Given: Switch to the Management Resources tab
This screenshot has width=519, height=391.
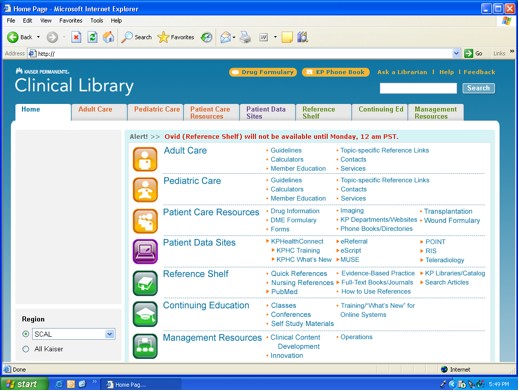Looking at the screenshot, I should (436, 112).
